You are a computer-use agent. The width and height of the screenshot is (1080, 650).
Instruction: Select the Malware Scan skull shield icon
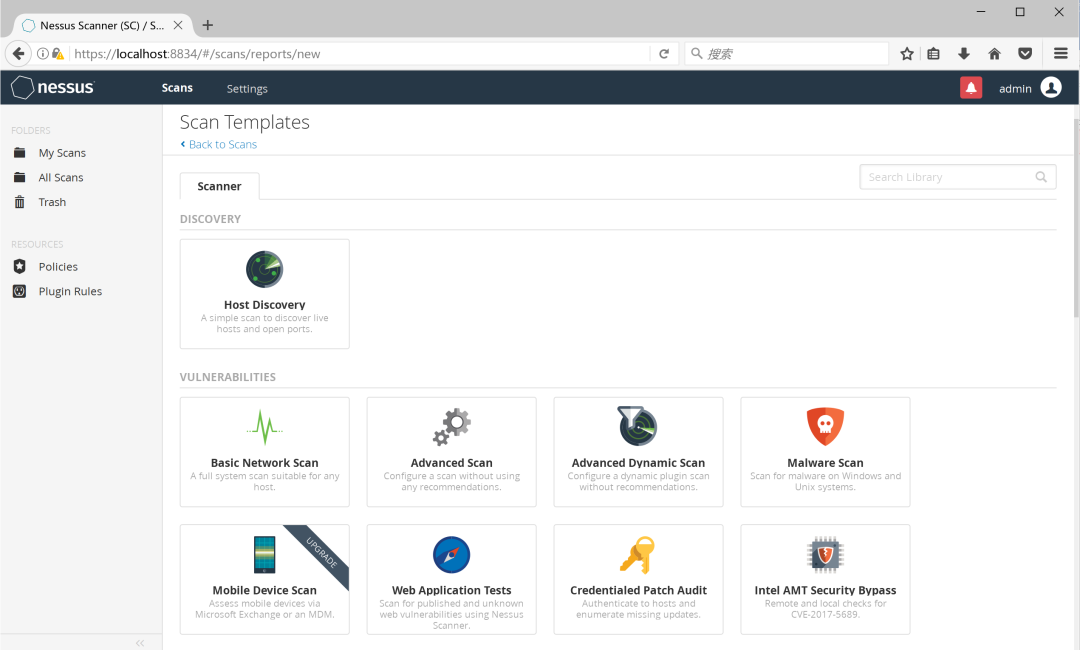click(825, 426)
